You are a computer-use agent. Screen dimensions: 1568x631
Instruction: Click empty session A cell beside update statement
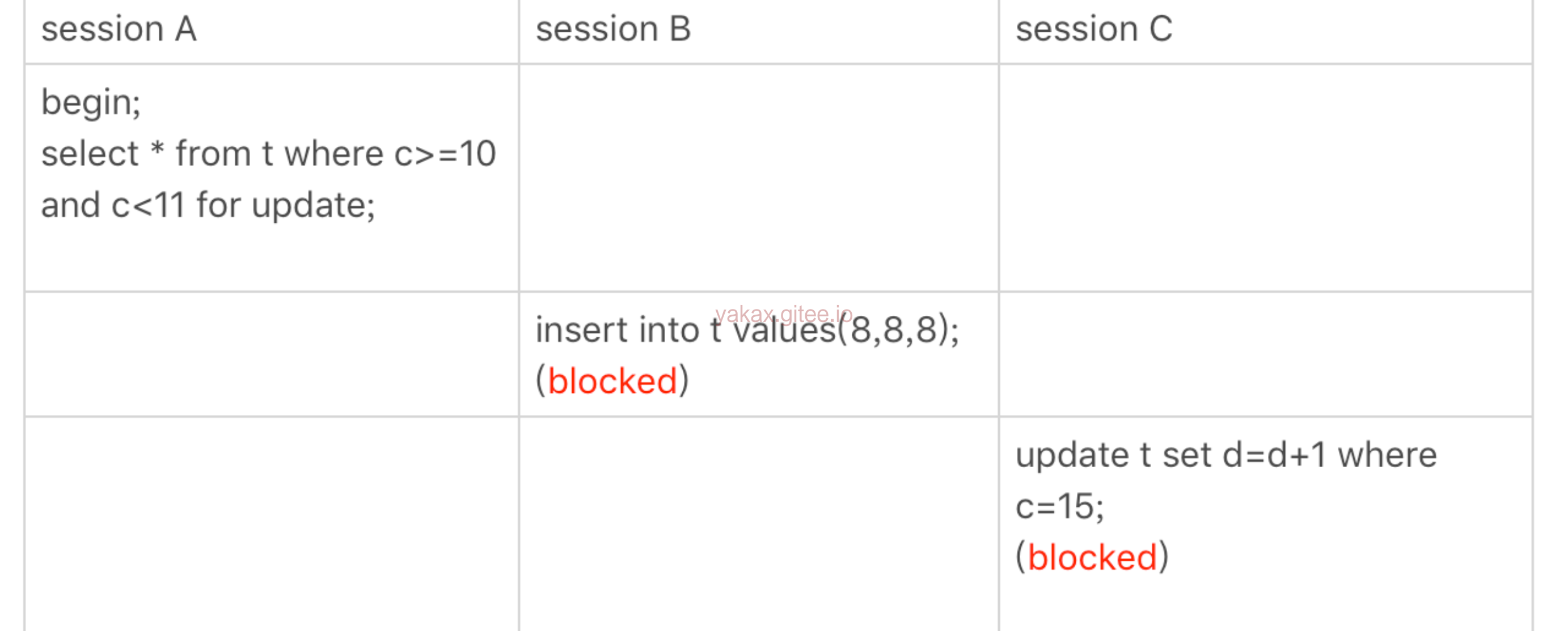pos(272,523)
